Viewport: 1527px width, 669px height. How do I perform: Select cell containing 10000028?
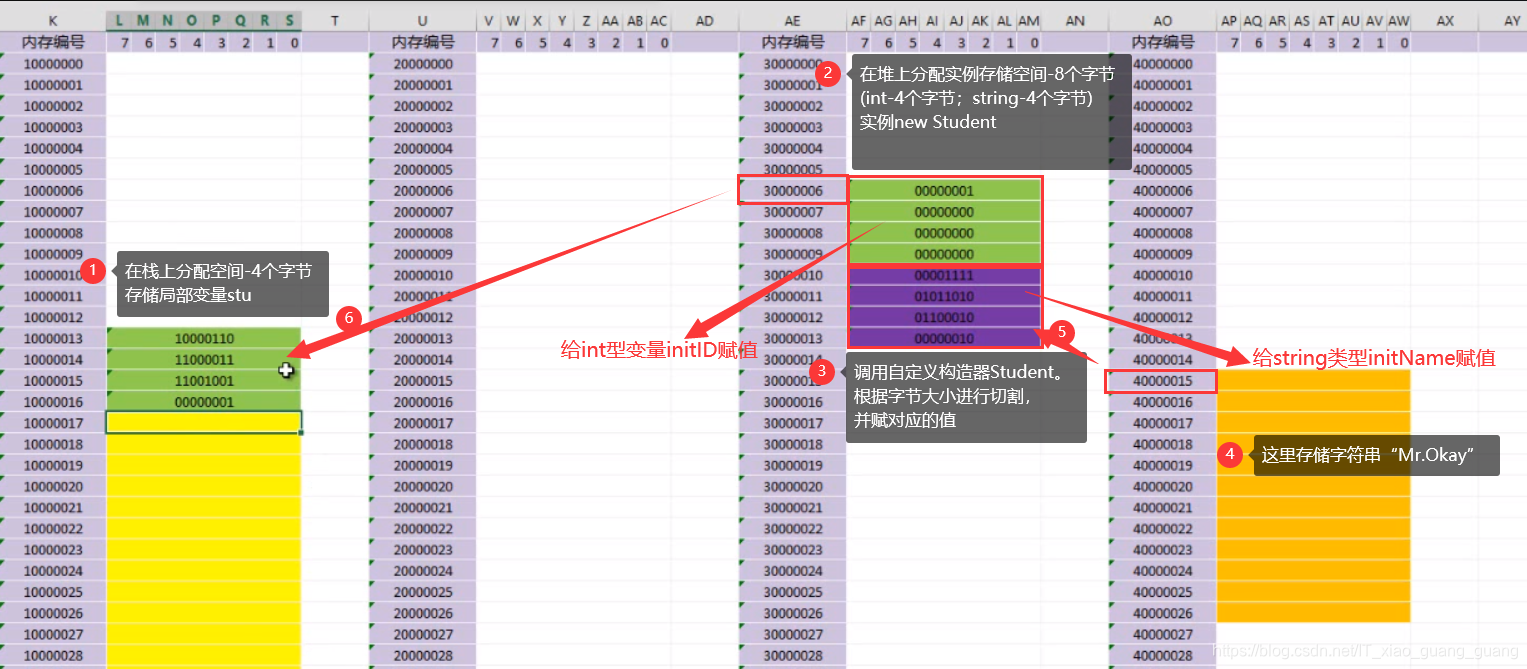point(53,655)
